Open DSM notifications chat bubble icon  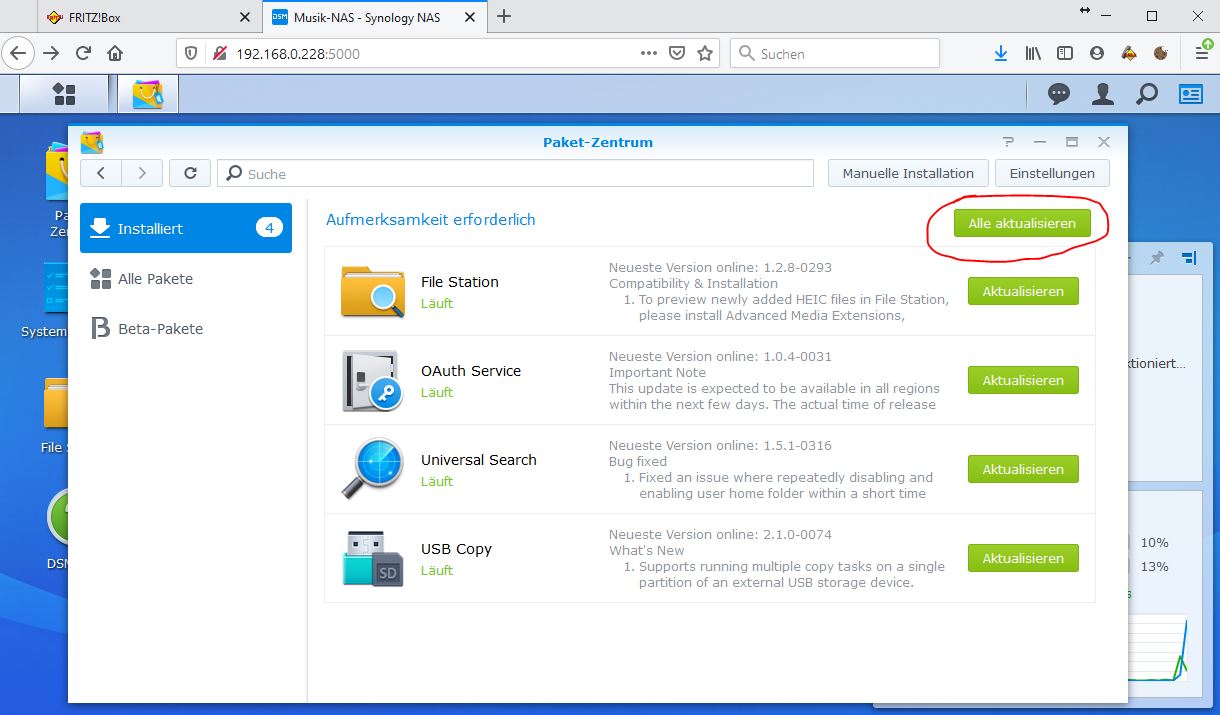pos(1059,94)
